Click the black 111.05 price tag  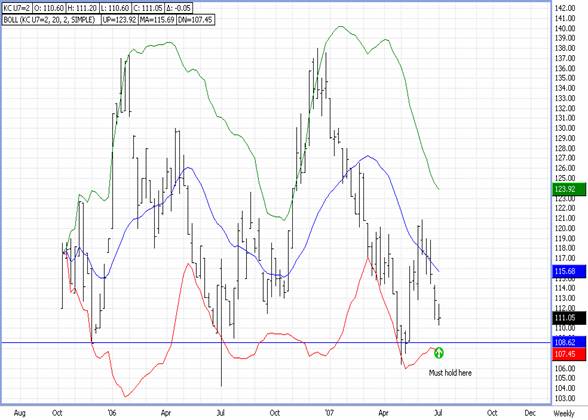point(569,318)
